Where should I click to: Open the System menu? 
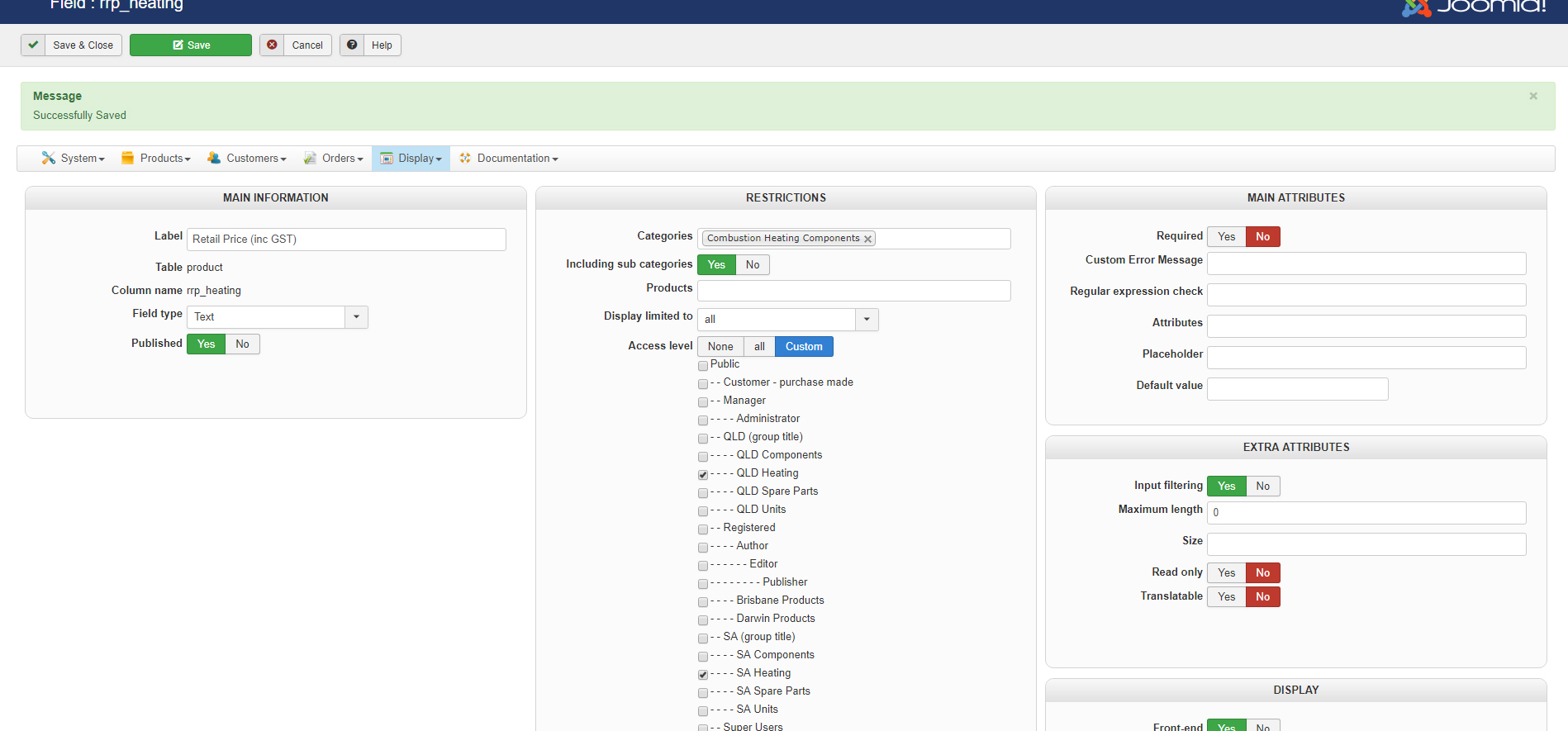tap(74, 159)
